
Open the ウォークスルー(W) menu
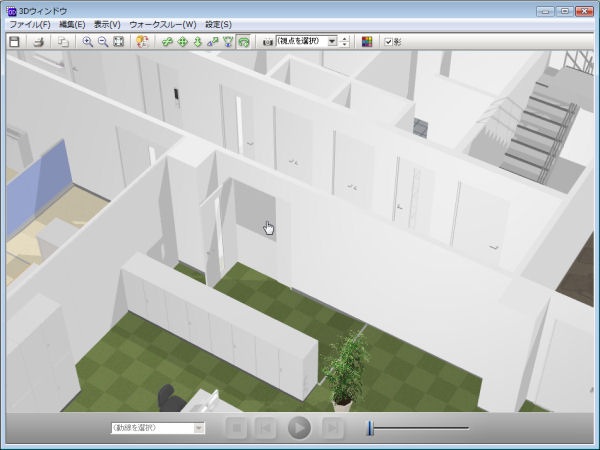[x=165, y=24]
